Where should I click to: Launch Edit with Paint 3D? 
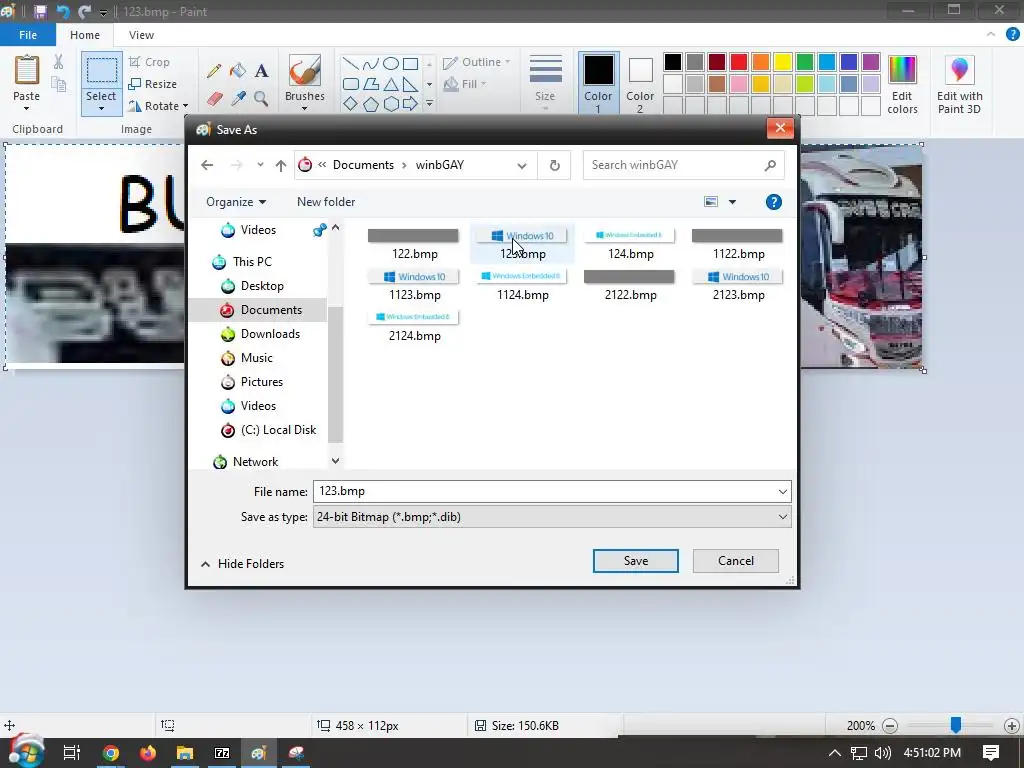pyautogui.click(x=959, y=85)
